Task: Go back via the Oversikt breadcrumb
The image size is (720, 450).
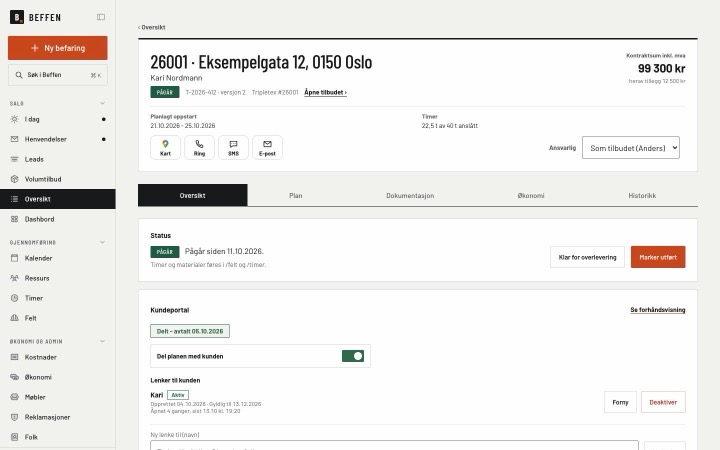Action: tap(152, 28)
